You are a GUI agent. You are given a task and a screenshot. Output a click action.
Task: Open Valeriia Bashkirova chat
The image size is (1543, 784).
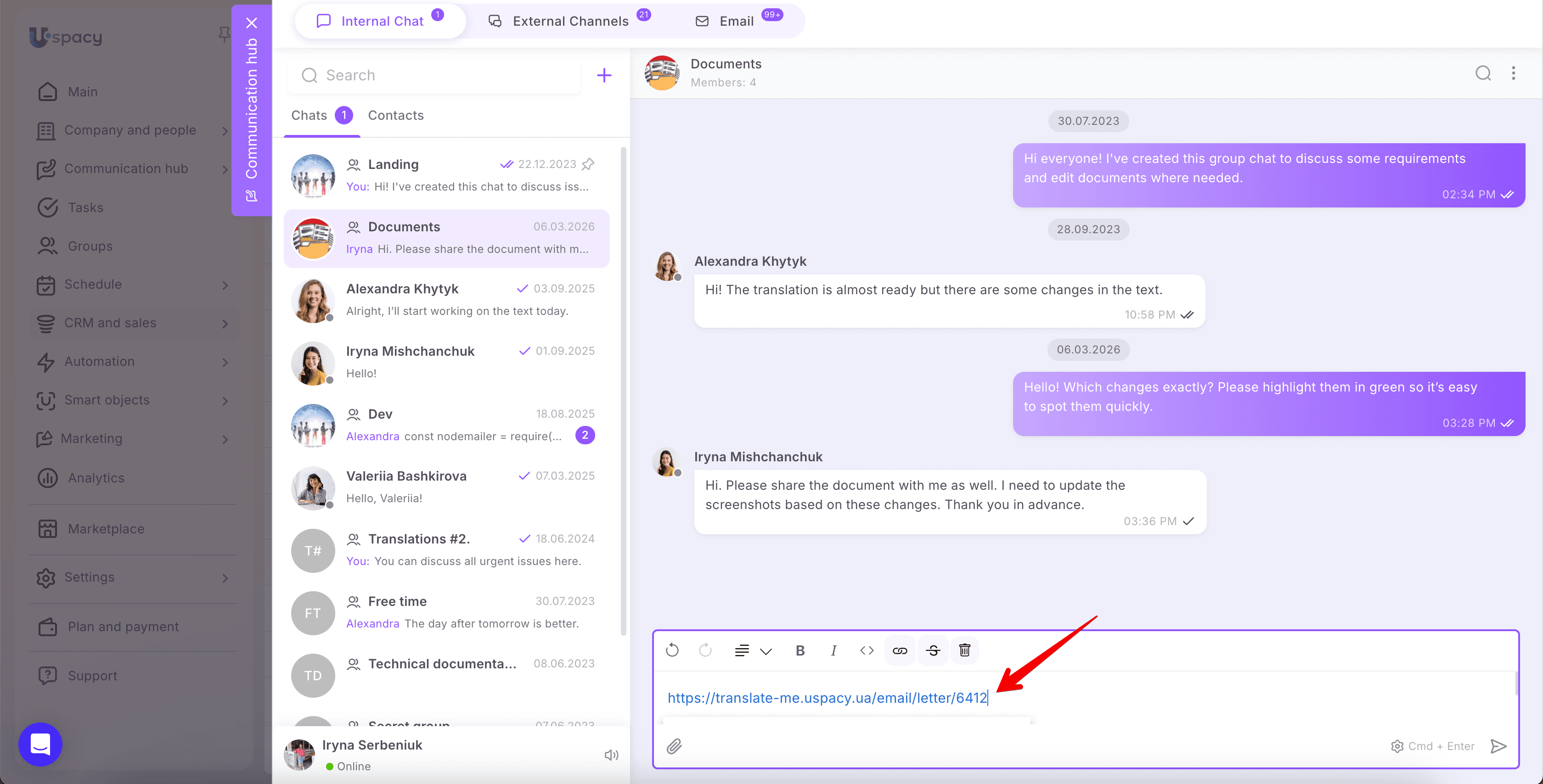tap(447, 487)
